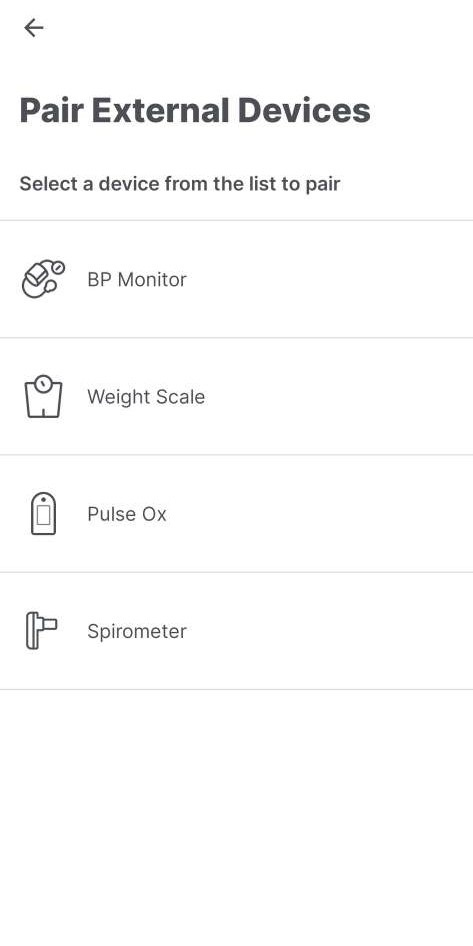The height and width of the screenshot is (946, 473).
Task: Open the BP Monitor list row
Action: coord(236,279)
